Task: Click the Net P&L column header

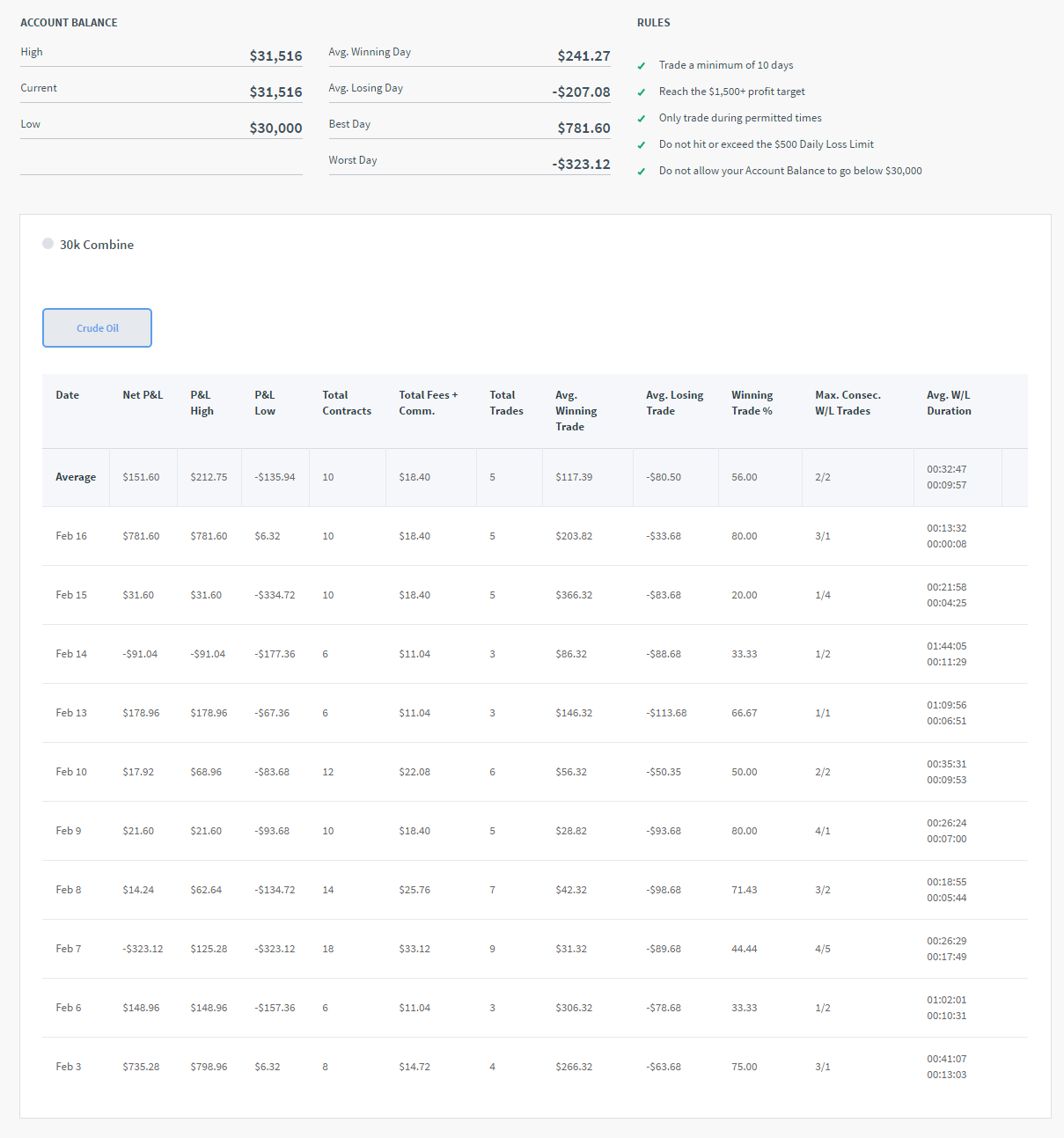Action: (143, 395)
